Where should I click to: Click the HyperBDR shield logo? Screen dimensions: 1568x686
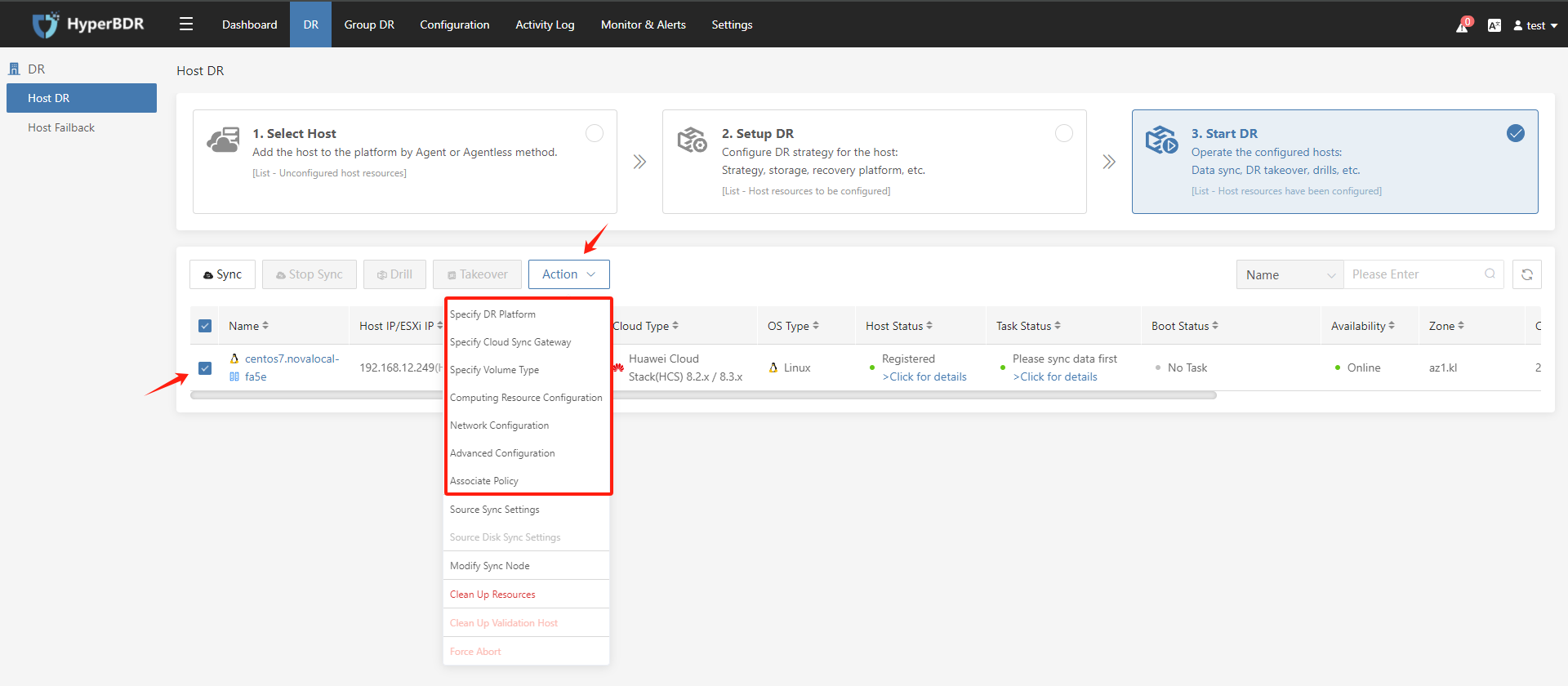click(x=45, y=24)
